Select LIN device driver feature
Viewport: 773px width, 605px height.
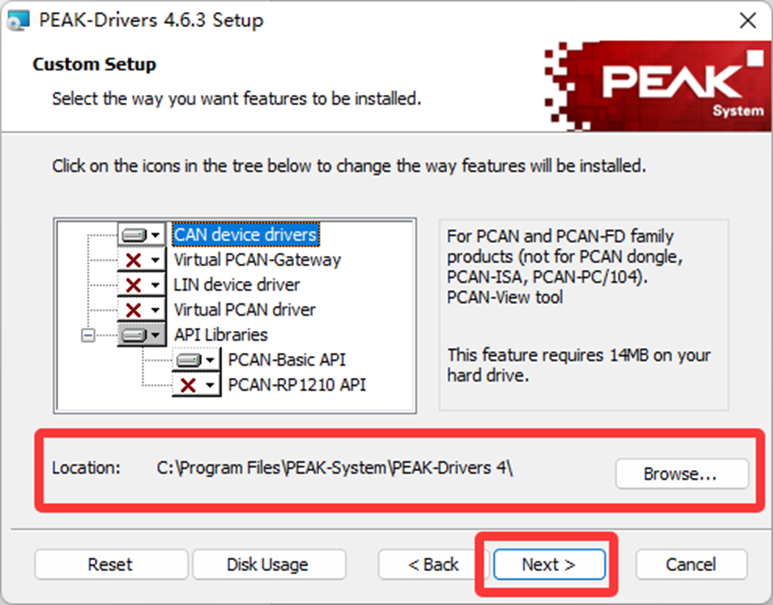point(237,285)
